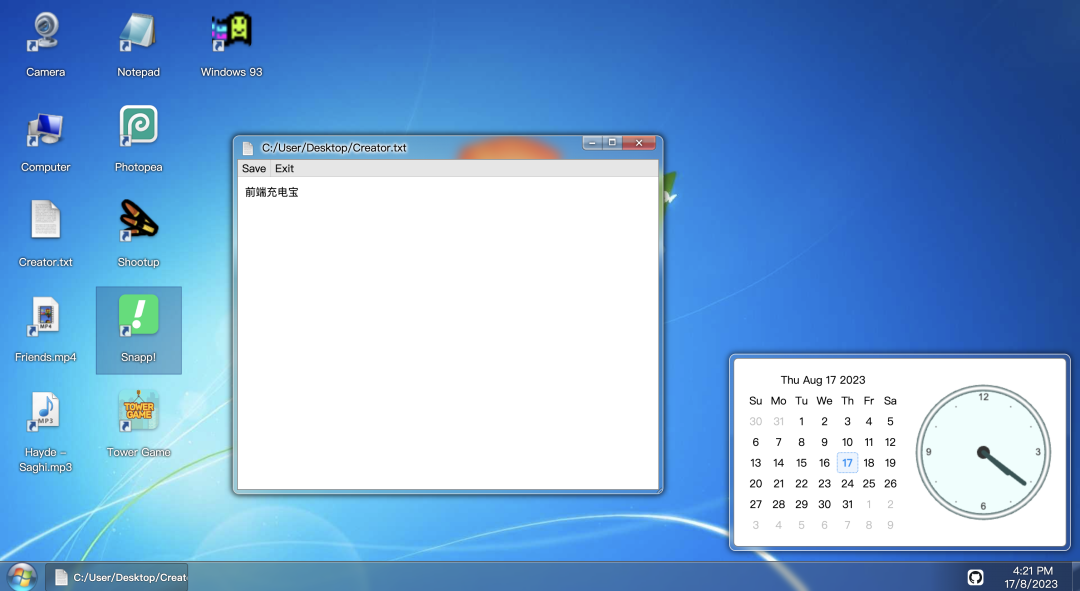Maximize the Creator.txt window
This screenshot has height=591, width=1080.
pos(612,143)
